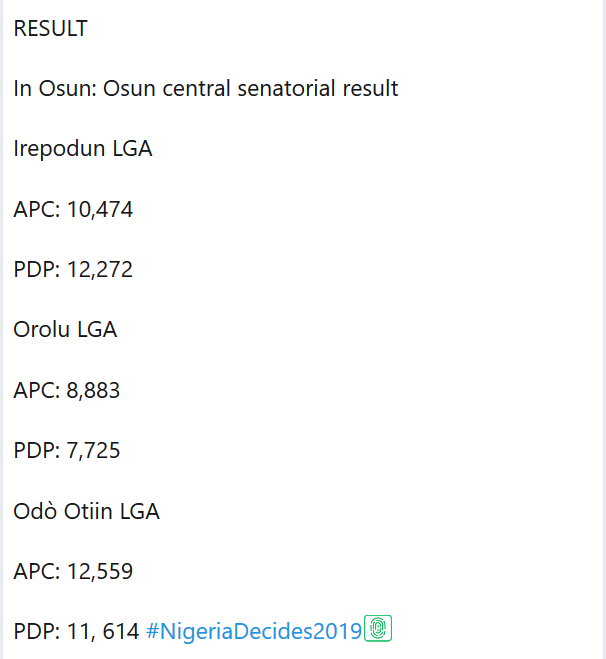Click the PDP label beside the hashtag line
The width and height of the screenshot is (606, 659).
(x=34, y=632)
